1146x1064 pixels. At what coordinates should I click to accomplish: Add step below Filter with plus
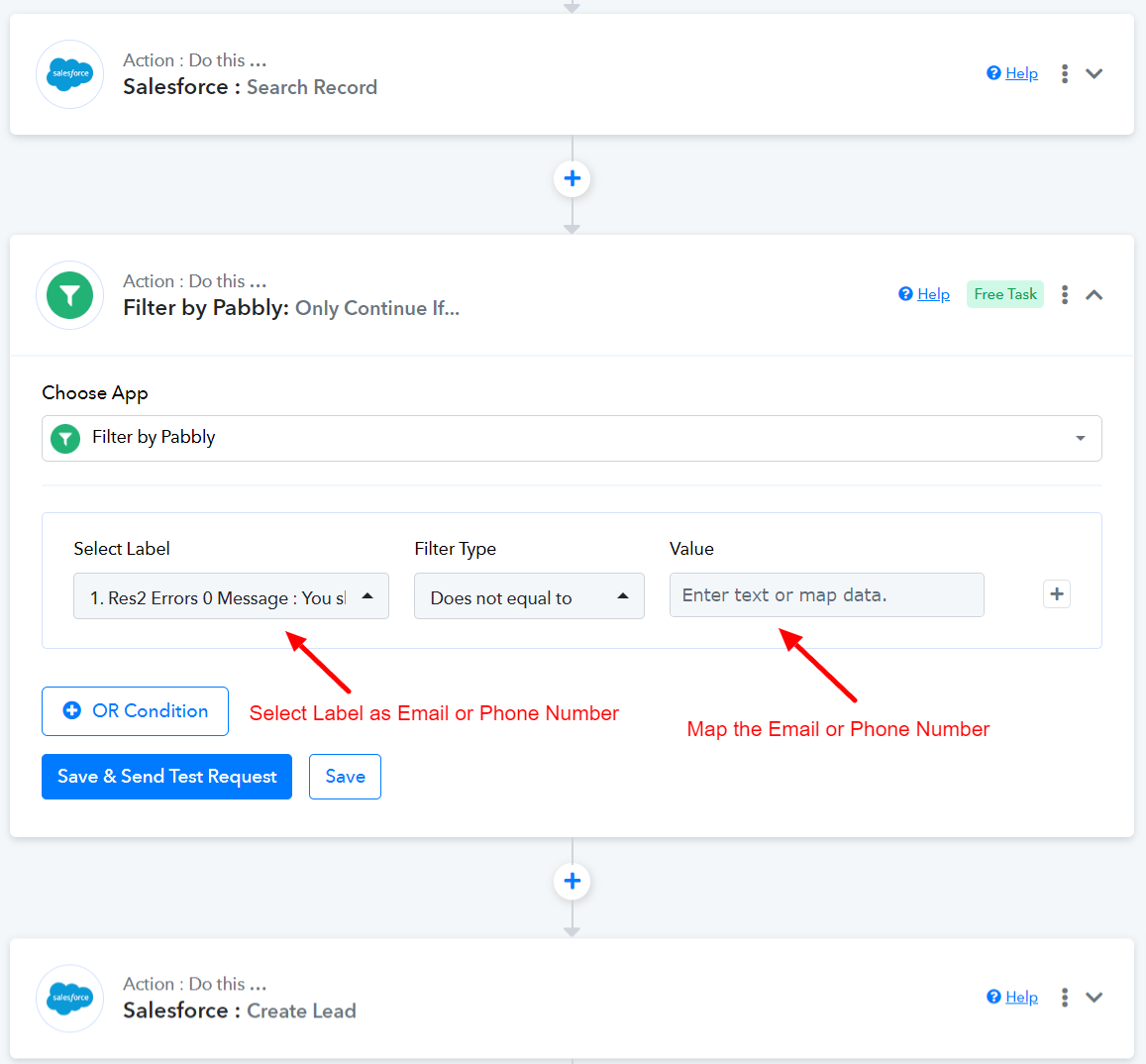[x=572, y=881]
